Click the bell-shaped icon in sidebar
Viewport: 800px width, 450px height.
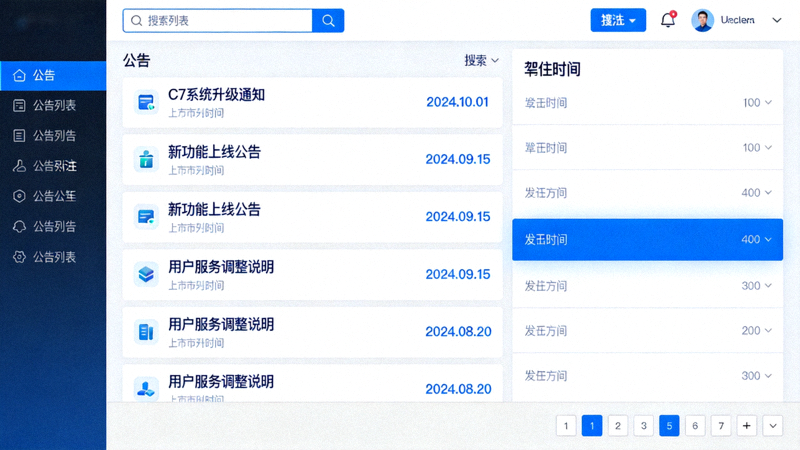tap(19, 227)
